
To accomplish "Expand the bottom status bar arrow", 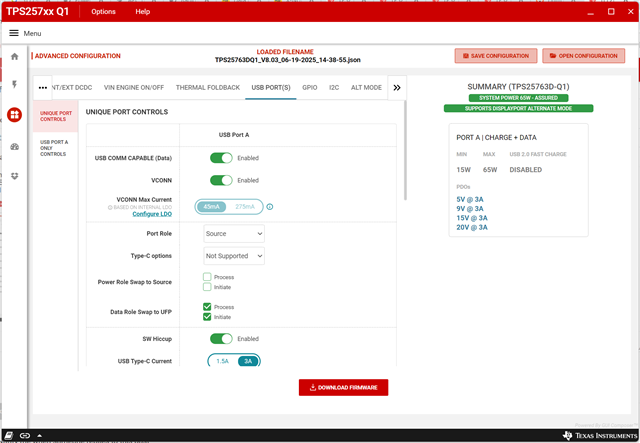I will (x=39, y=435).
